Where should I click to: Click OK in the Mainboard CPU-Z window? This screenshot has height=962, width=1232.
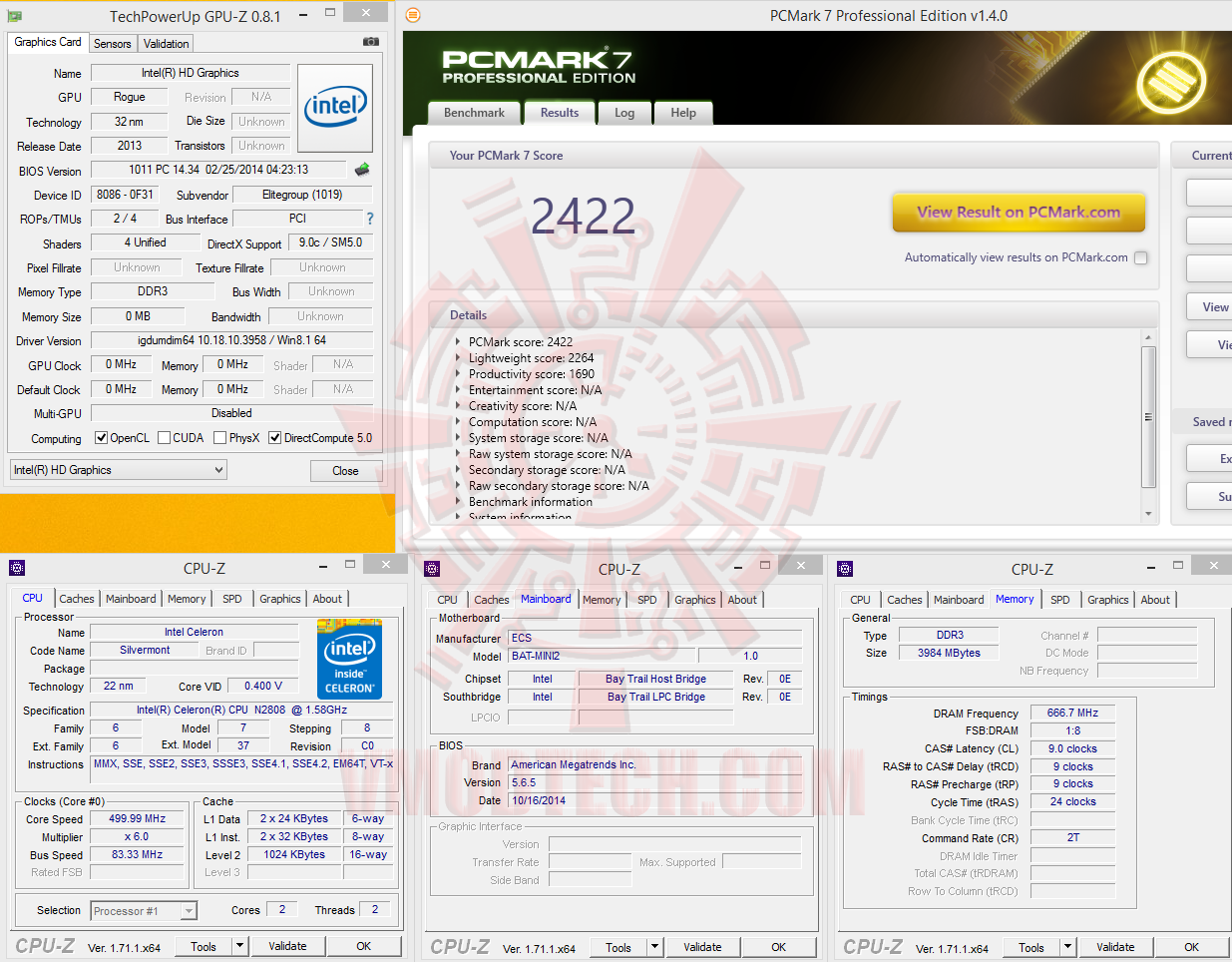pyautogui.click(x=779, y=947)
